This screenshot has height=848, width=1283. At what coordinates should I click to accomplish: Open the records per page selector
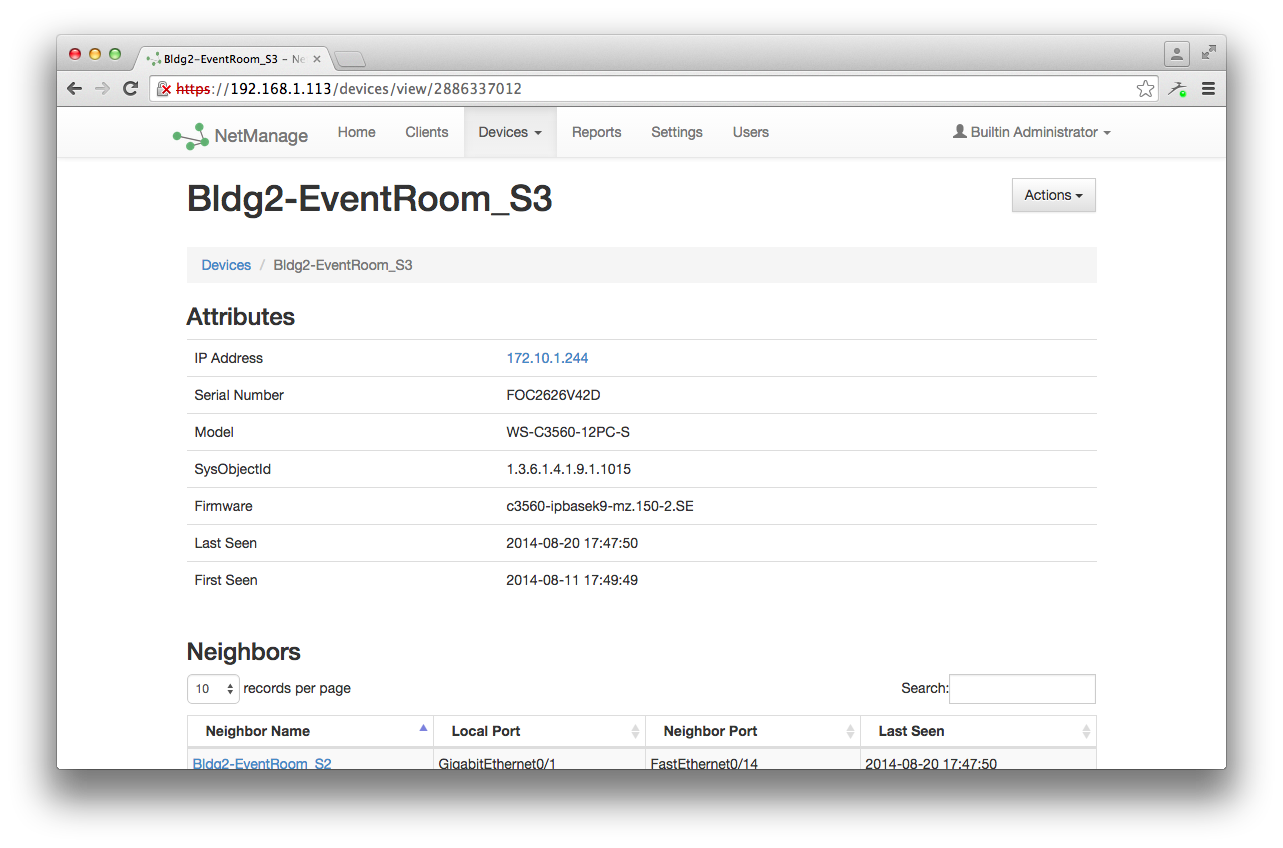[x=213, y=689]
